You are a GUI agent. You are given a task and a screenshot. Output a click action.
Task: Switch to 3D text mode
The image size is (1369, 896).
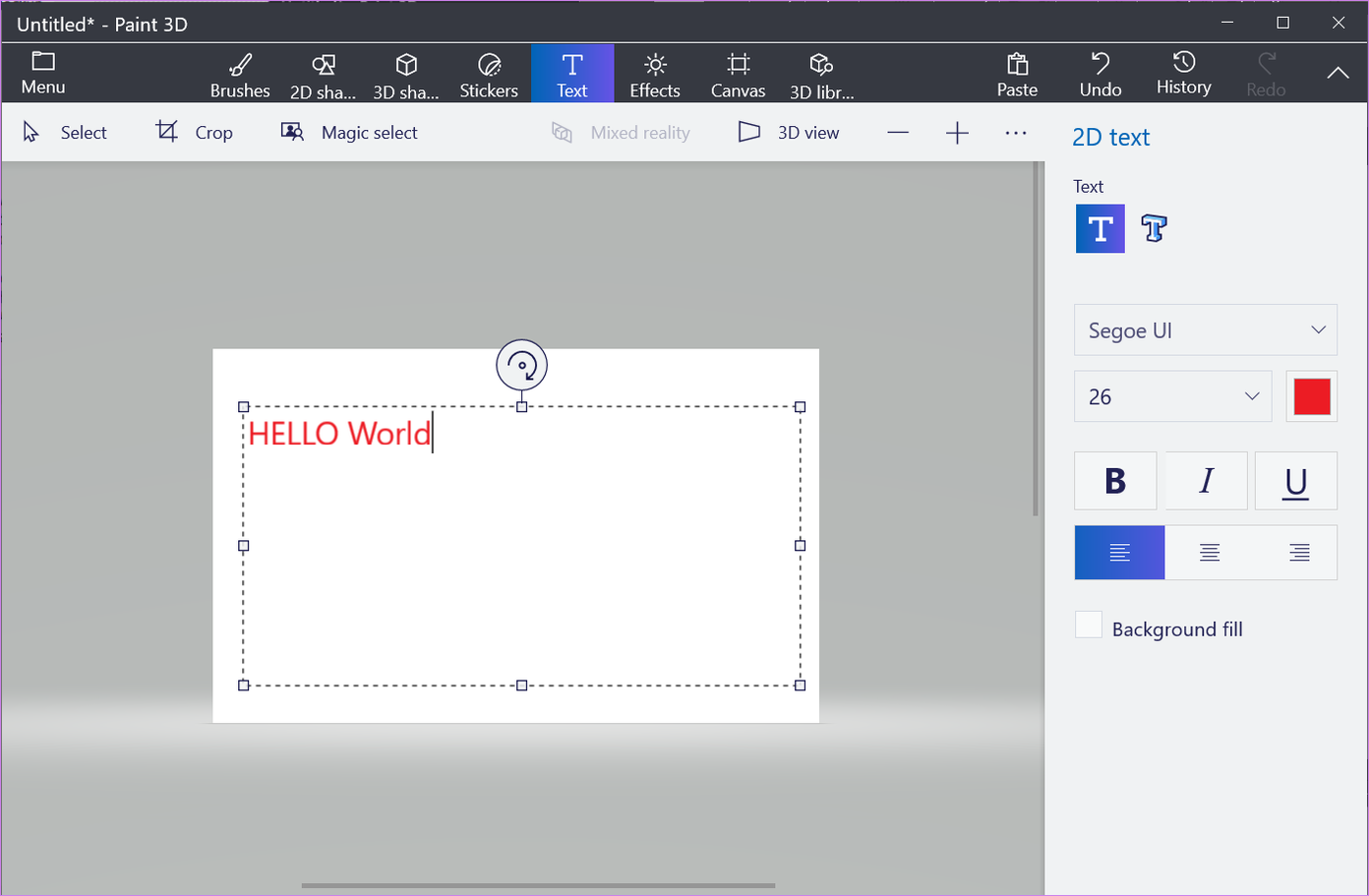1153,228
